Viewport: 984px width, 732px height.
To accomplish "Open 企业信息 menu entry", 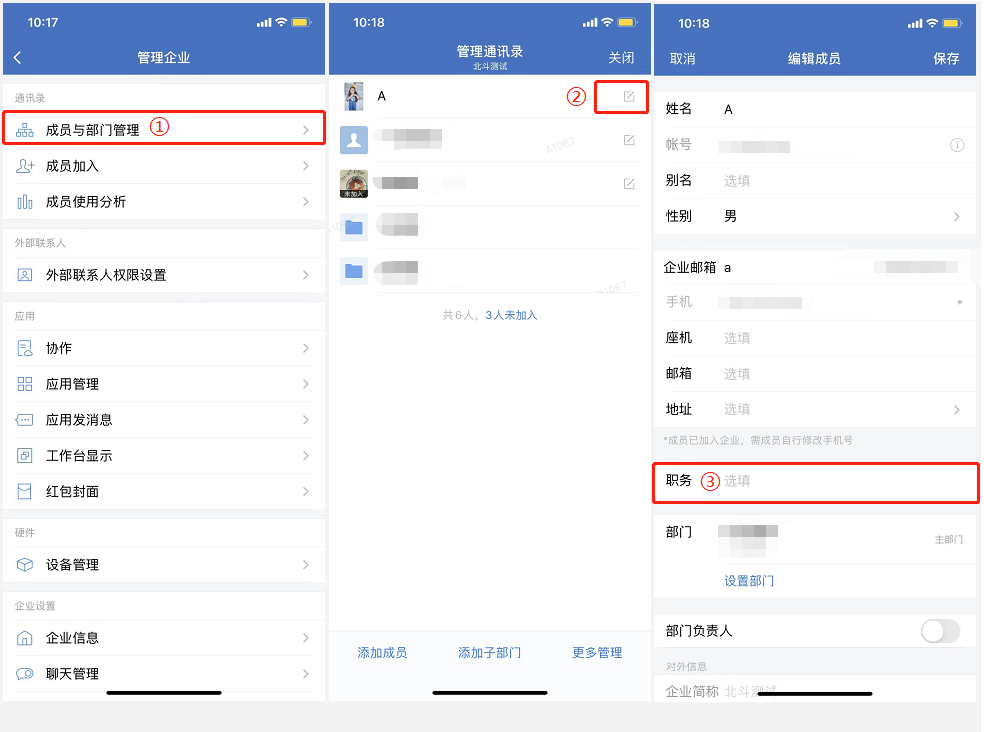I will [164, 638].
